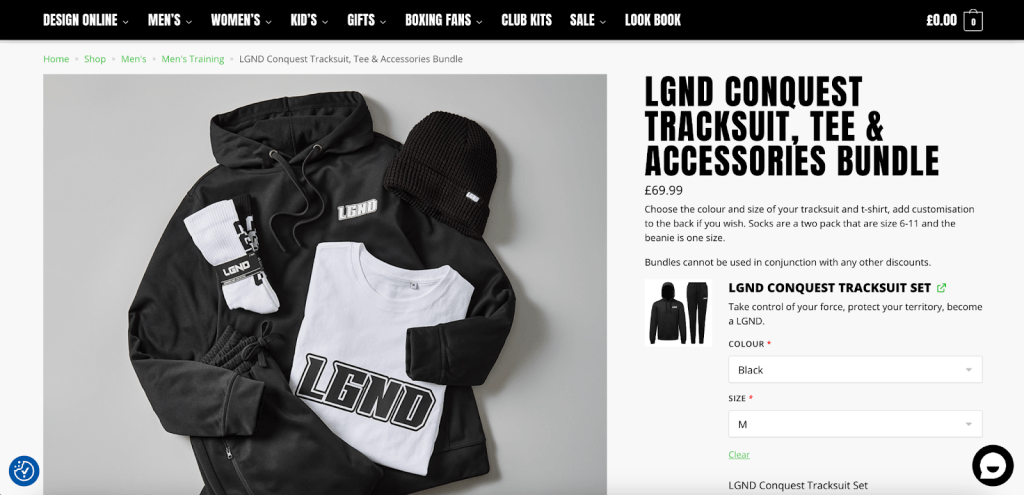
Task: Click the tracksuit set thumbnail image
Action: (x=678, y=313)
